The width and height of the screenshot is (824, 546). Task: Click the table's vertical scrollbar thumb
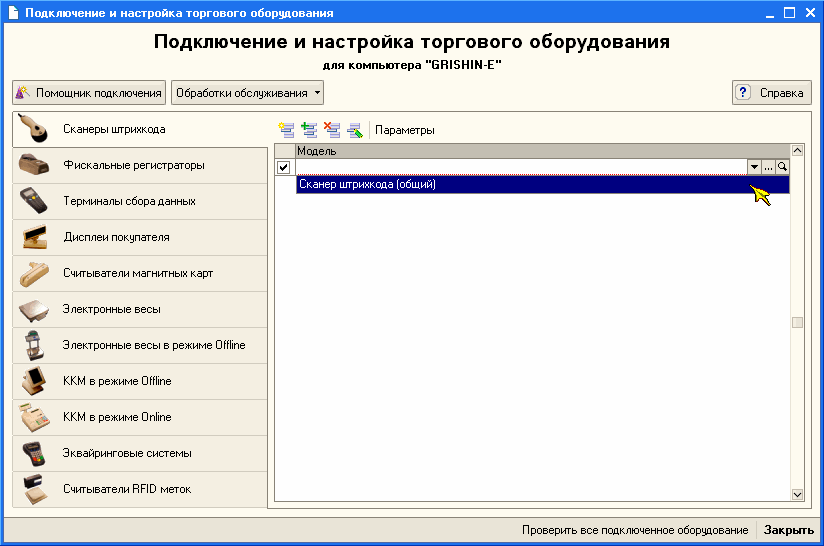coord(797,322)
